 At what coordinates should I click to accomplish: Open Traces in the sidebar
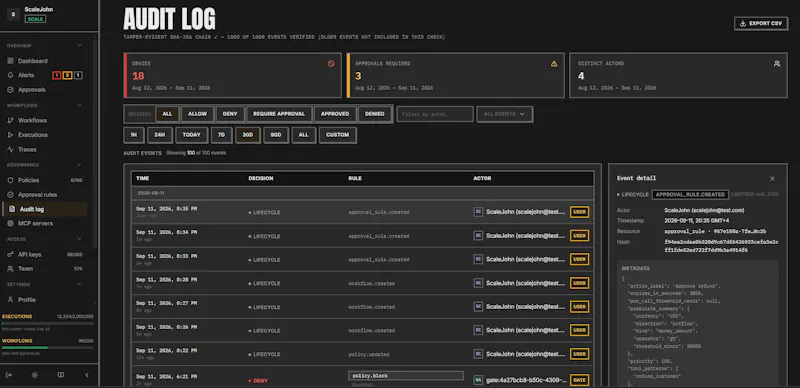coord(27,150)
